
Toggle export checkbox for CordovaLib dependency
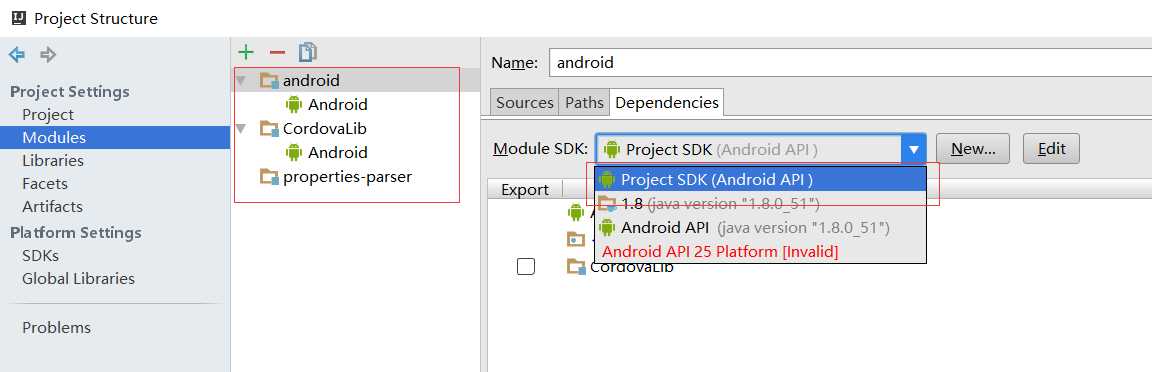click(x=525, y=266)
